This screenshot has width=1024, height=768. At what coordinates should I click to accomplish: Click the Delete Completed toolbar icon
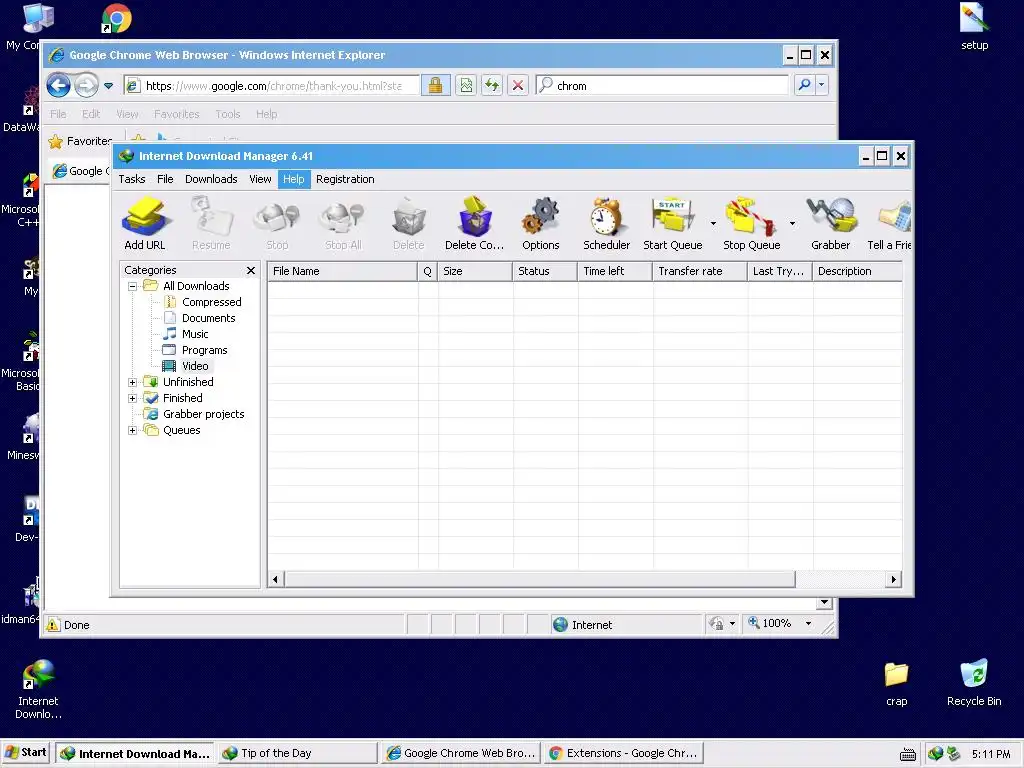[x=475, y=224]
